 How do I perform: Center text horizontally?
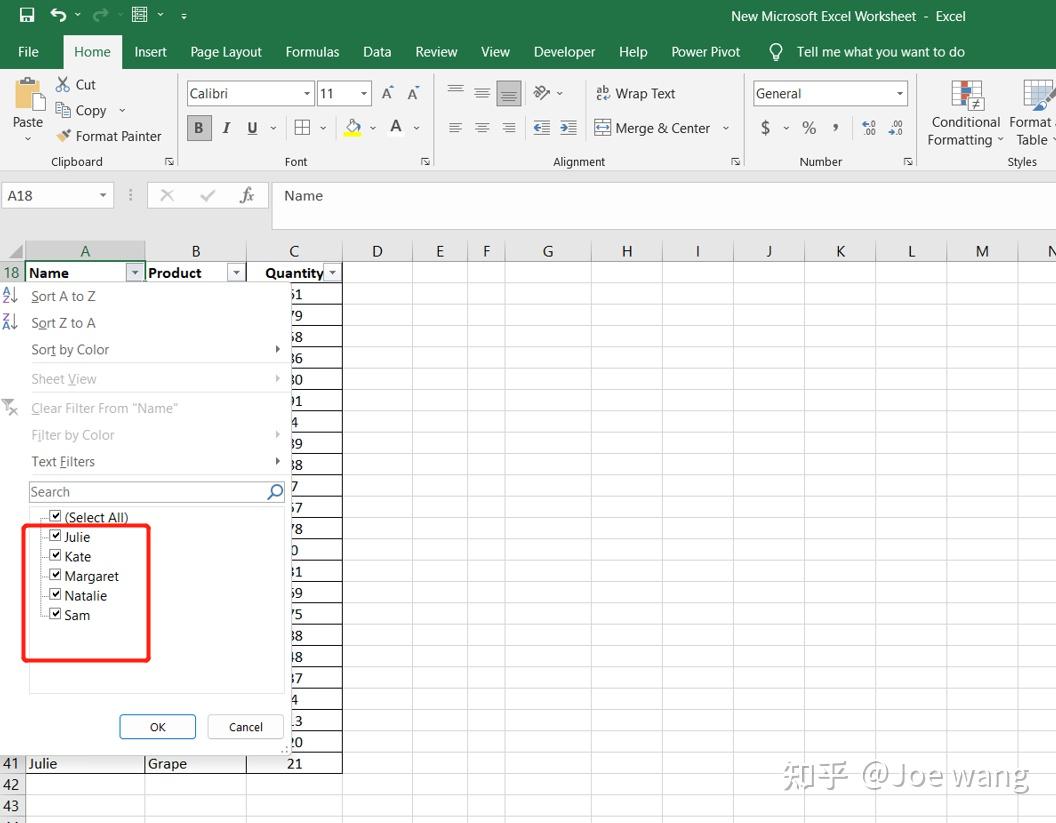click(x=482, y=128)
